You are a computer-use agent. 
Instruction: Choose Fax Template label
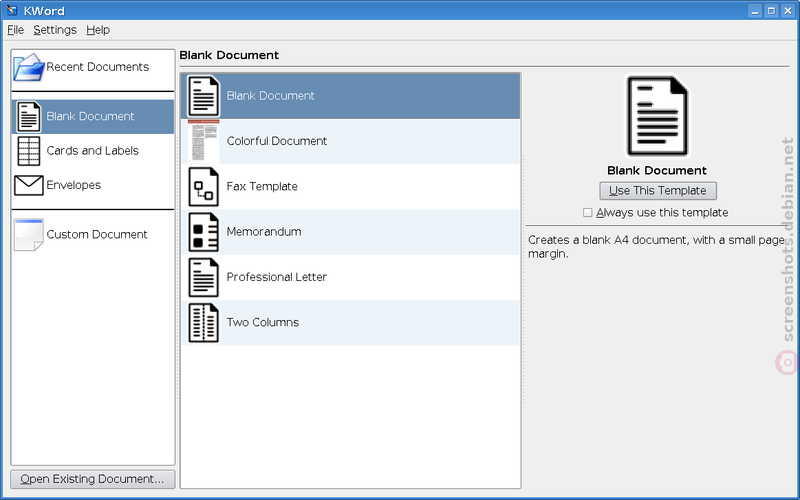coord(262,186)
